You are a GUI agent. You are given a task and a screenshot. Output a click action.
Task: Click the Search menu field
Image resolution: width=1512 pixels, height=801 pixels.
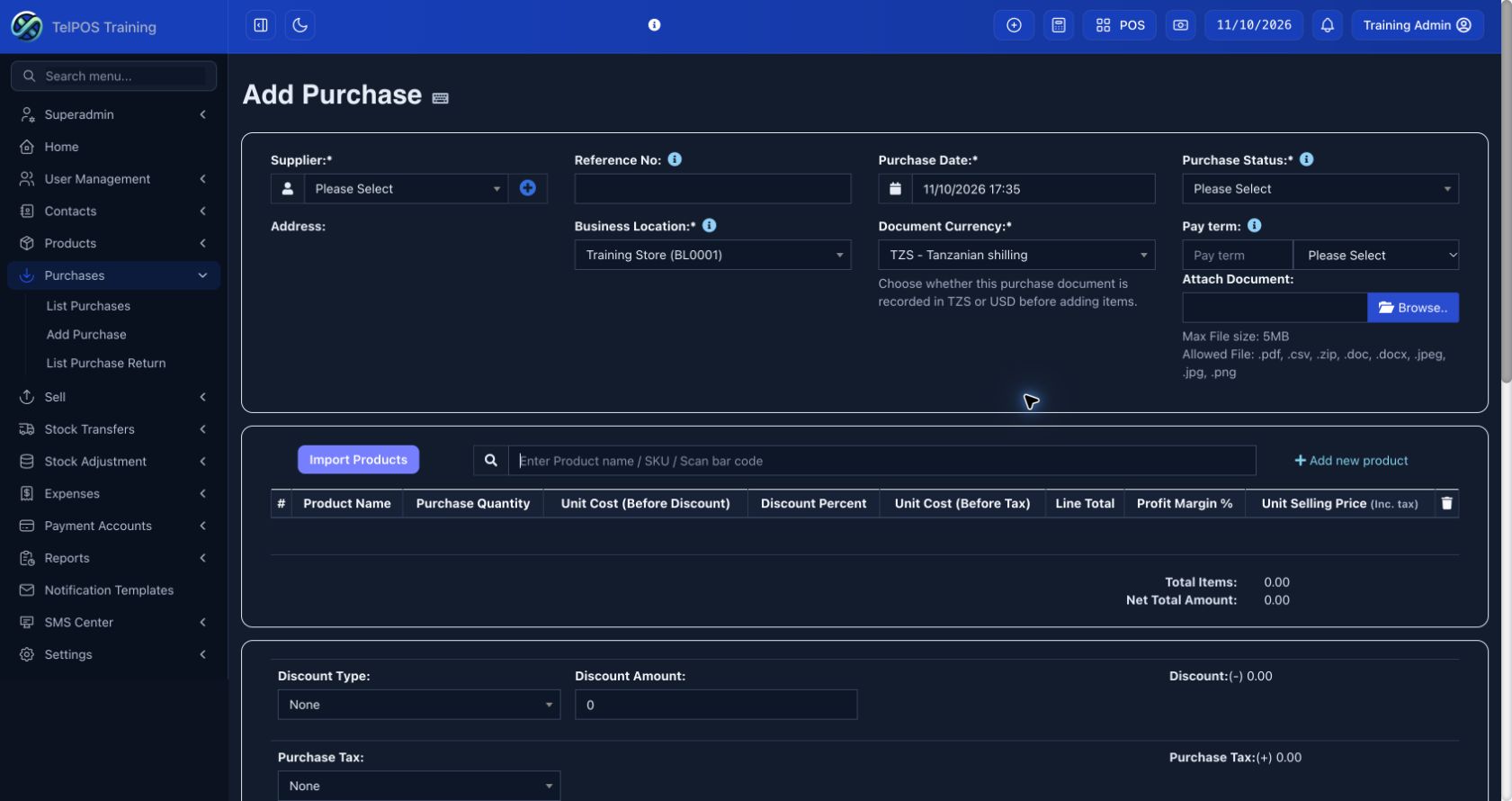click(x=114, y=76)
